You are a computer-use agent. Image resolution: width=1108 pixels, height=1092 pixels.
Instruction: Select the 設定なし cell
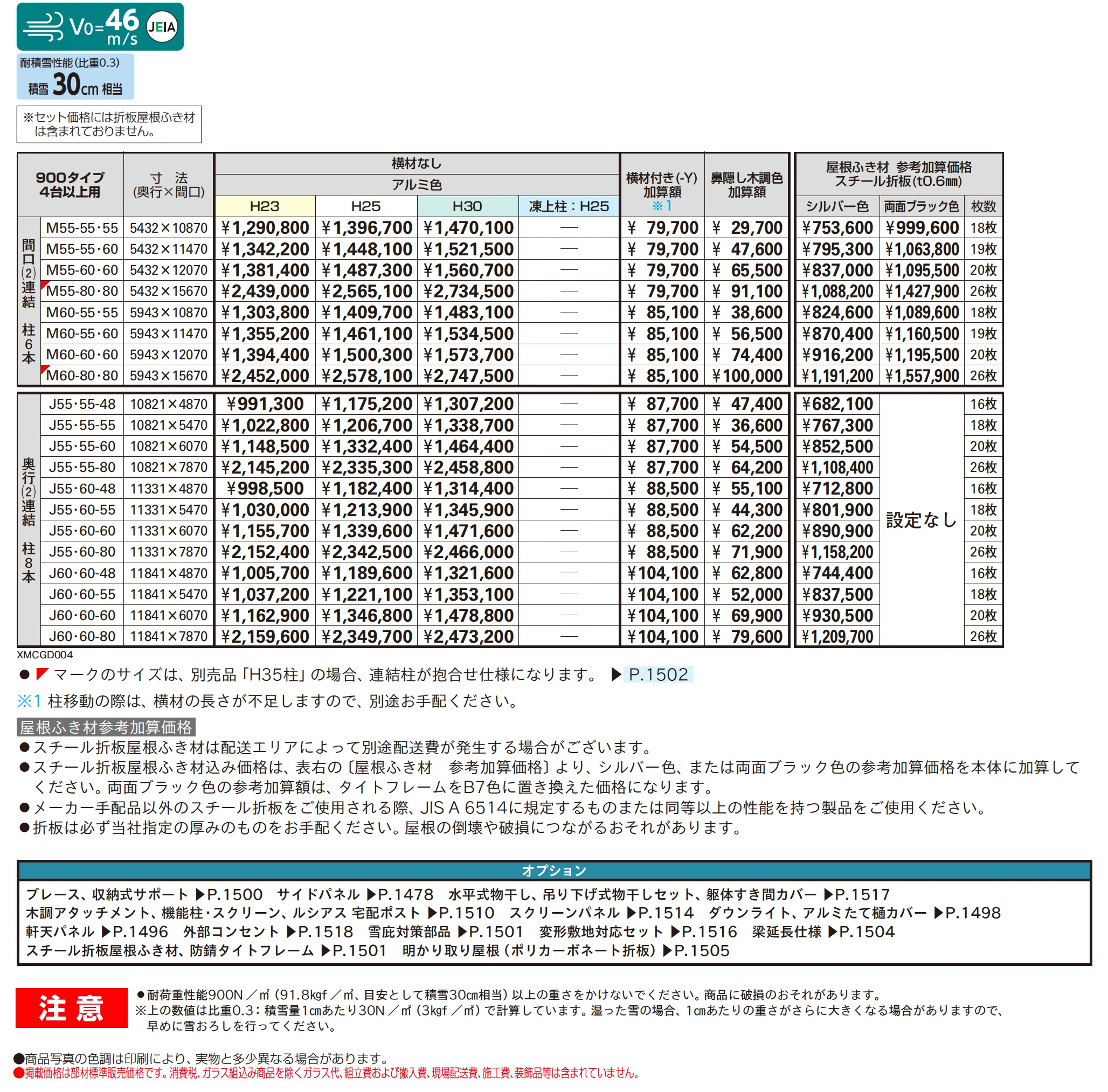921,520
